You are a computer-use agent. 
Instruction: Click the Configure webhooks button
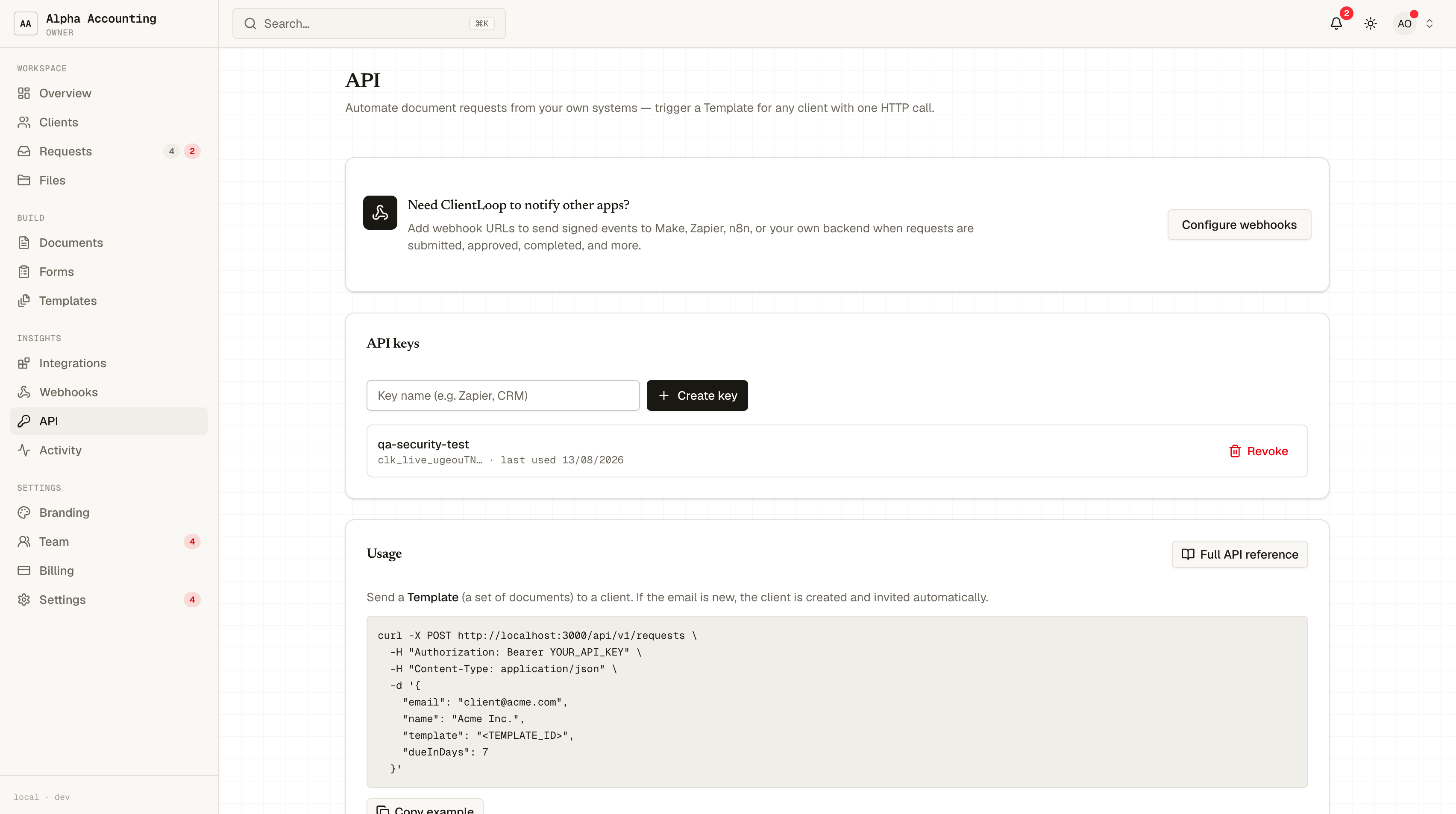(x=1239, y=225)
